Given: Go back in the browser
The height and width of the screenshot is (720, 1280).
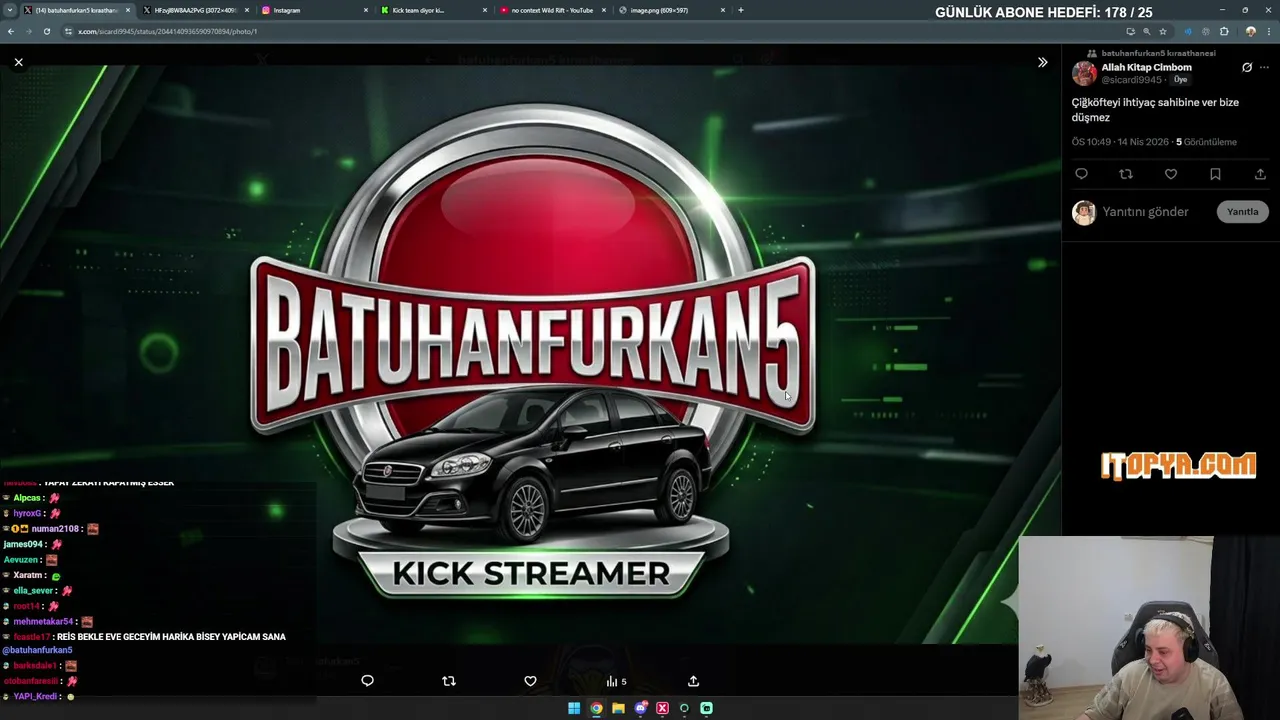Looking at the screenshot, I should pos(11,31).
